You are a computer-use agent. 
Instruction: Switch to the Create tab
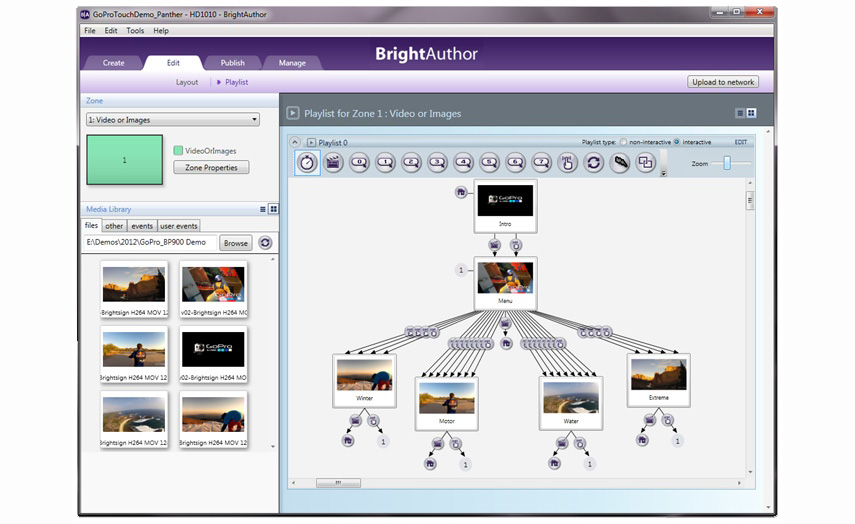[113, 63]
